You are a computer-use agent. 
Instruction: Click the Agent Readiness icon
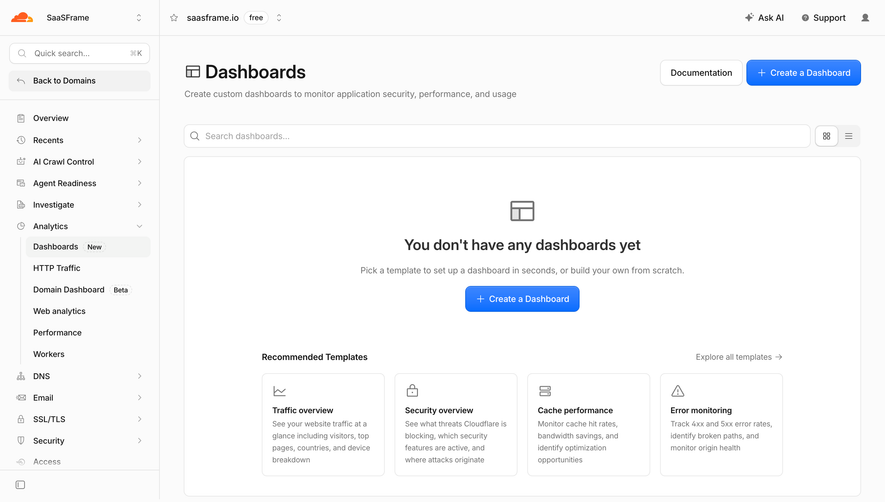[21, 183]
